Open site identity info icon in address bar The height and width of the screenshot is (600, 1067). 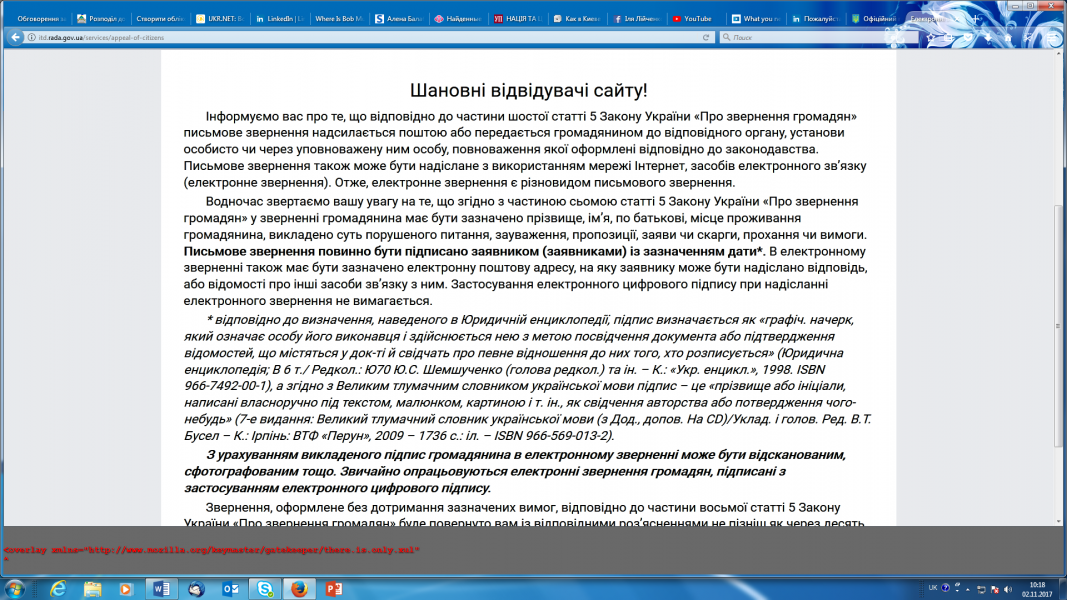point(31,37)
